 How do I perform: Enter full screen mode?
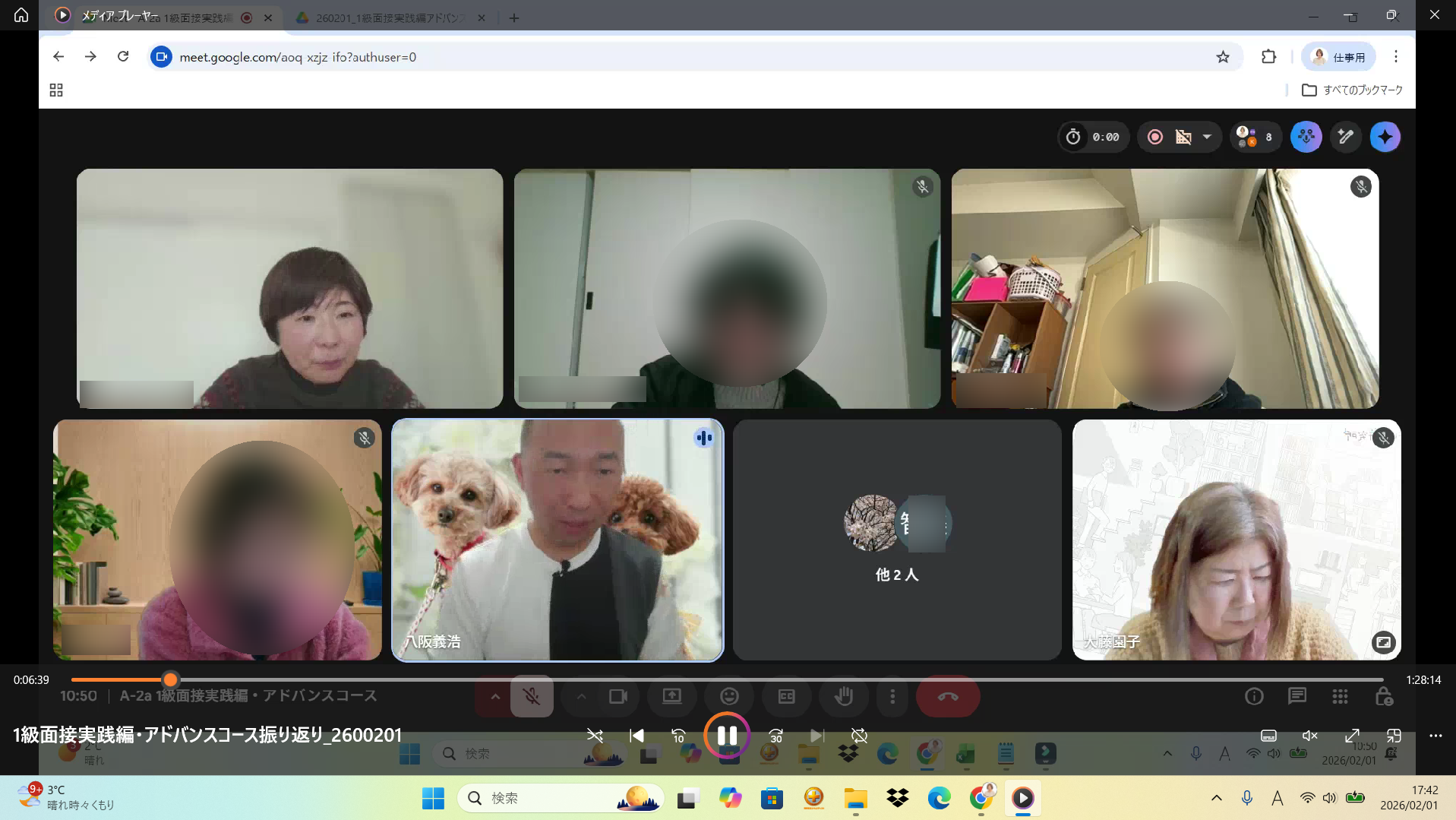point(1352,735)
